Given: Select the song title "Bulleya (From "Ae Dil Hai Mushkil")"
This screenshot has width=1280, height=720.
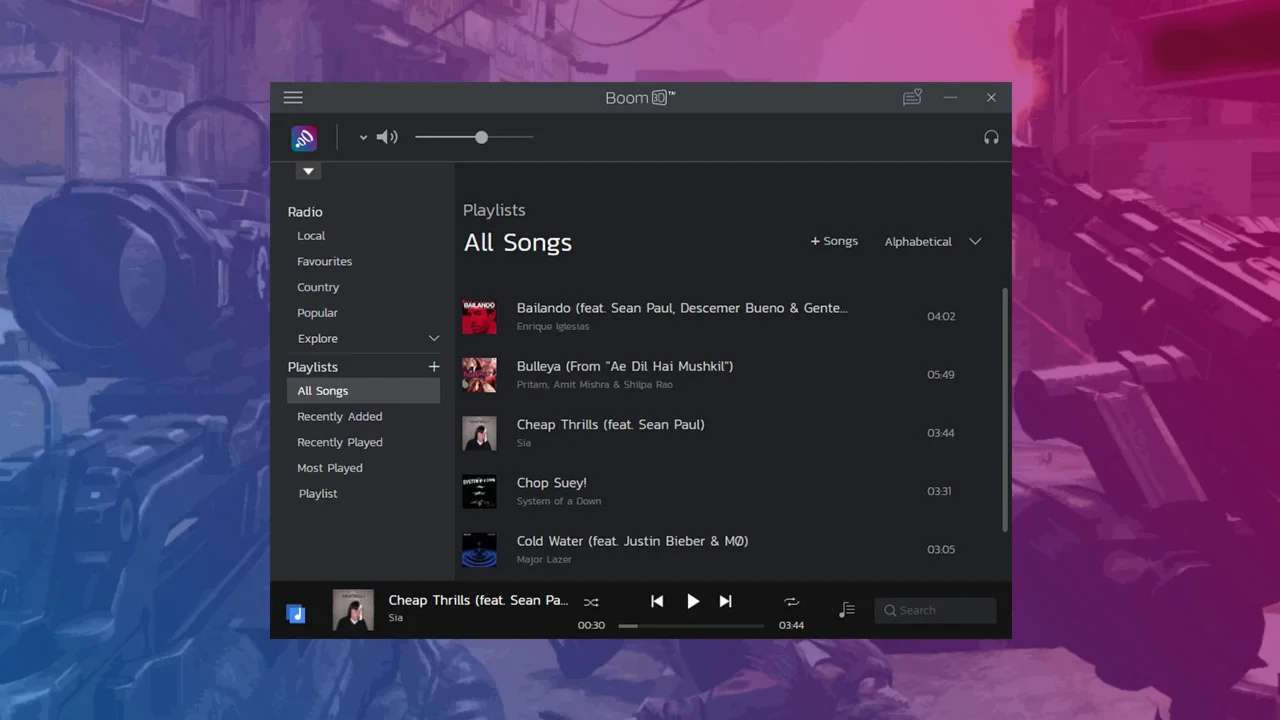Looking at the screenshot, I should tap(625, 366).
